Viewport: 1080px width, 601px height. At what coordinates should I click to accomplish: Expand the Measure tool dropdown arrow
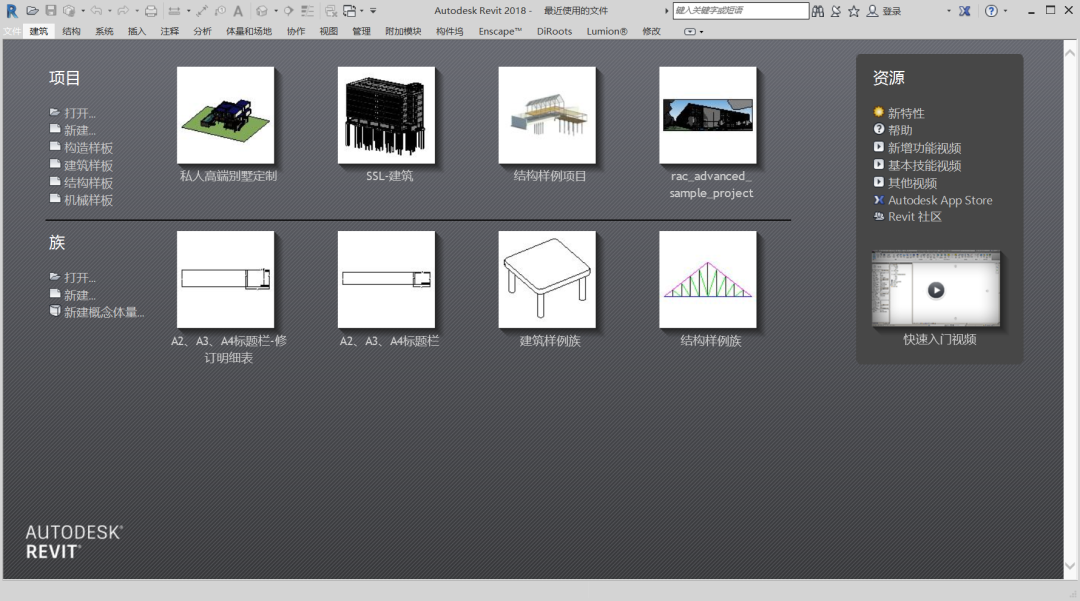pos(189,11)
